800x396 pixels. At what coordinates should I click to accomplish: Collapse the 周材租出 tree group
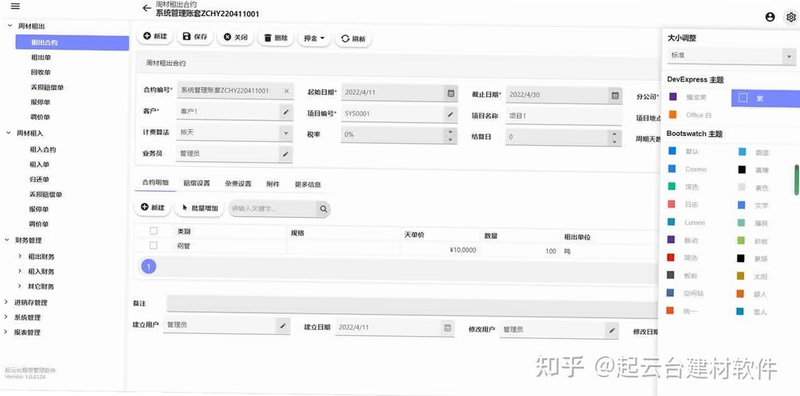point(9,26)
